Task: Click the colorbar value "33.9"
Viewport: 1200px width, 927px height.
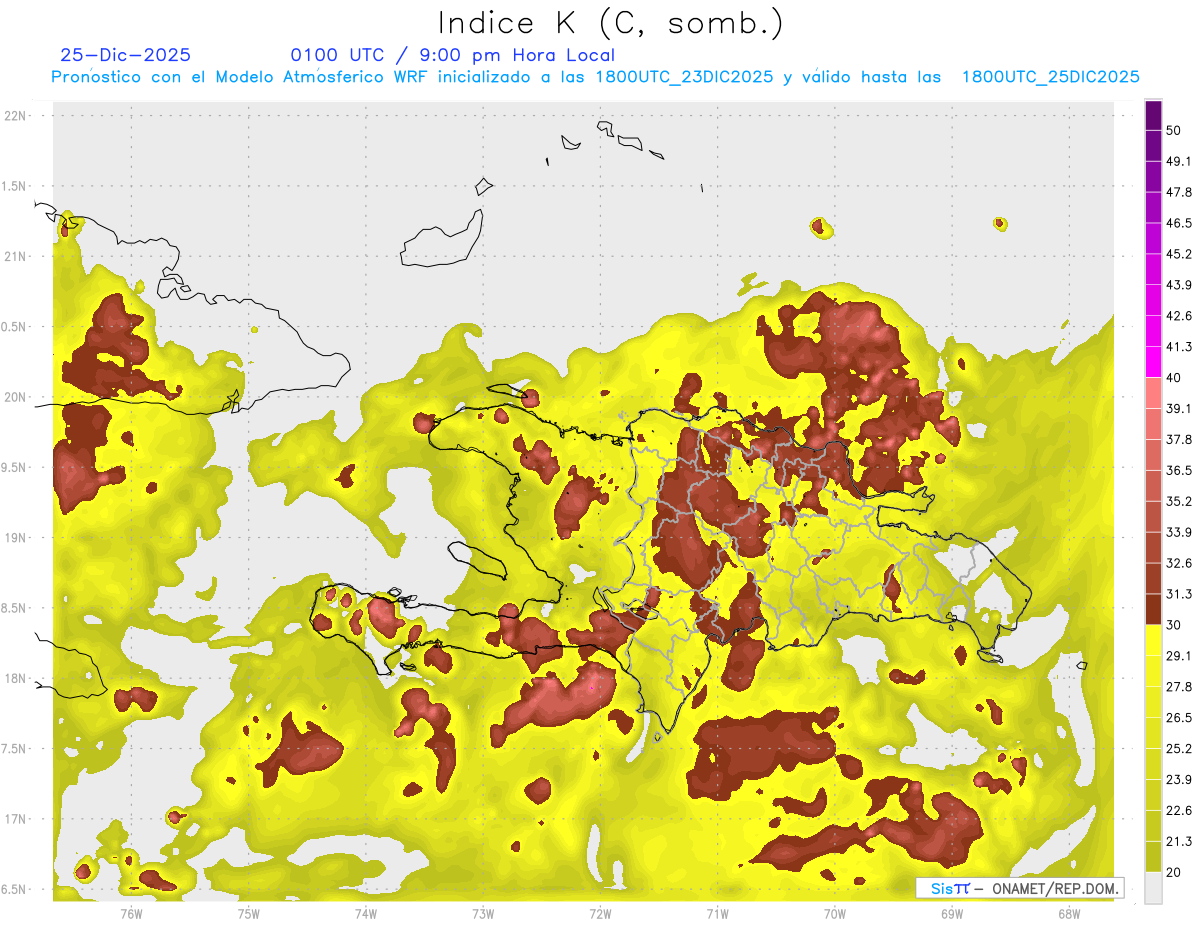Action: coord(1179,532)
